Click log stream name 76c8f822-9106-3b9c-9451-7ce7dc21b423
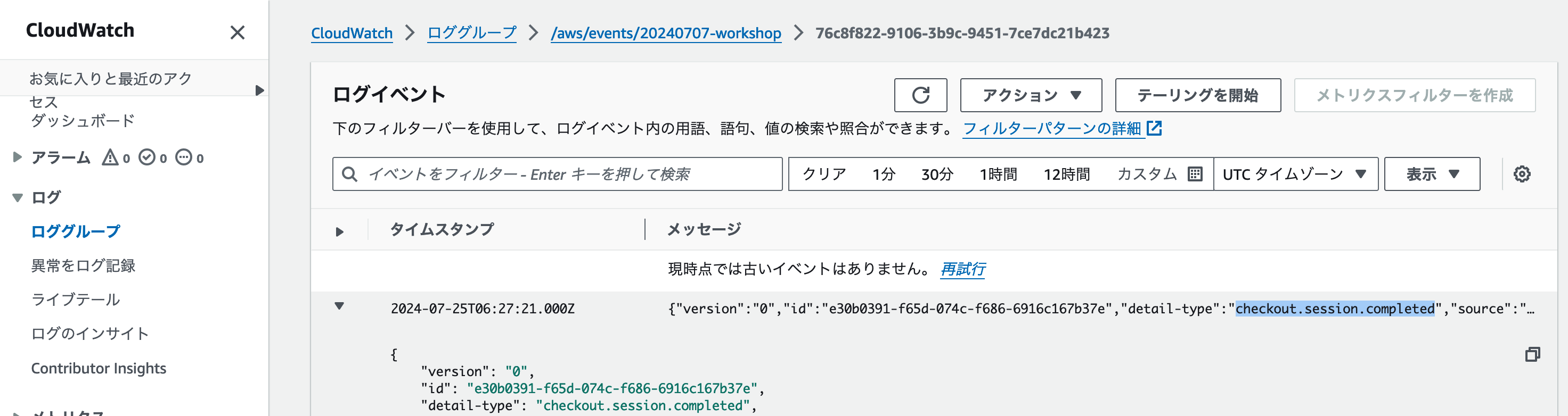Screen dimensions: 1568x416 click(962, 33)
